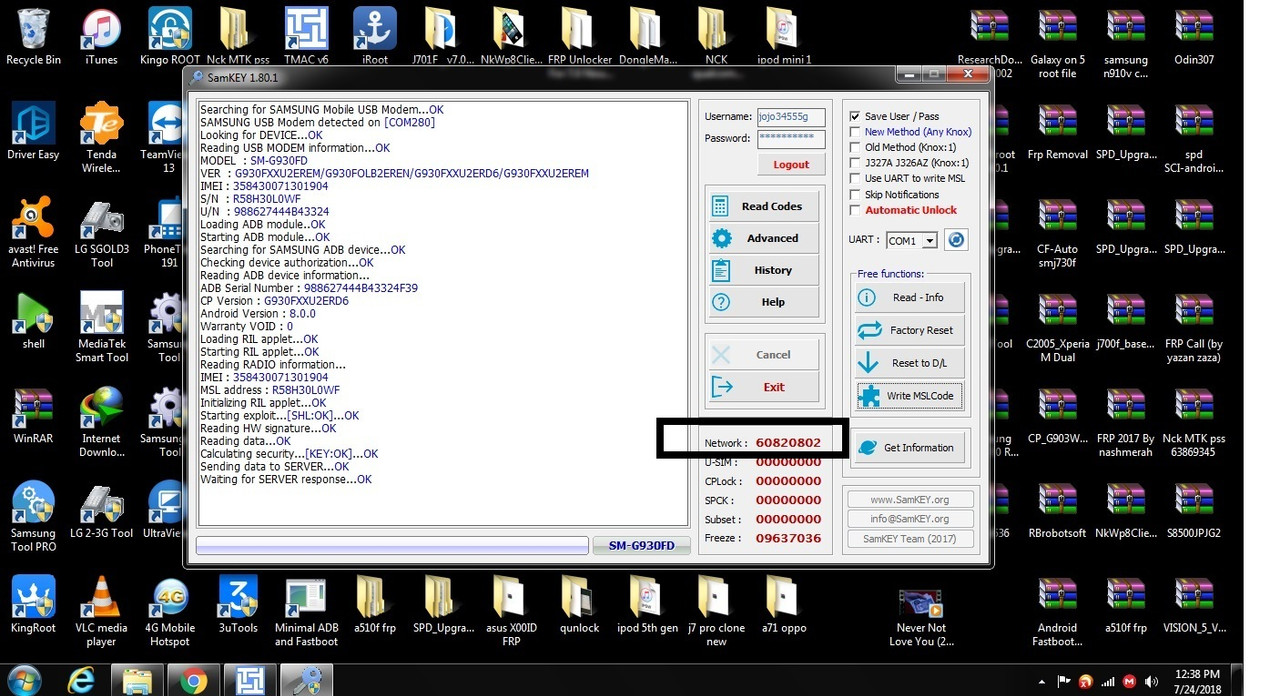Click the SamKEY progress bar
The height and width of the screenshot is (696, 1280).
(x=392, y=546)
